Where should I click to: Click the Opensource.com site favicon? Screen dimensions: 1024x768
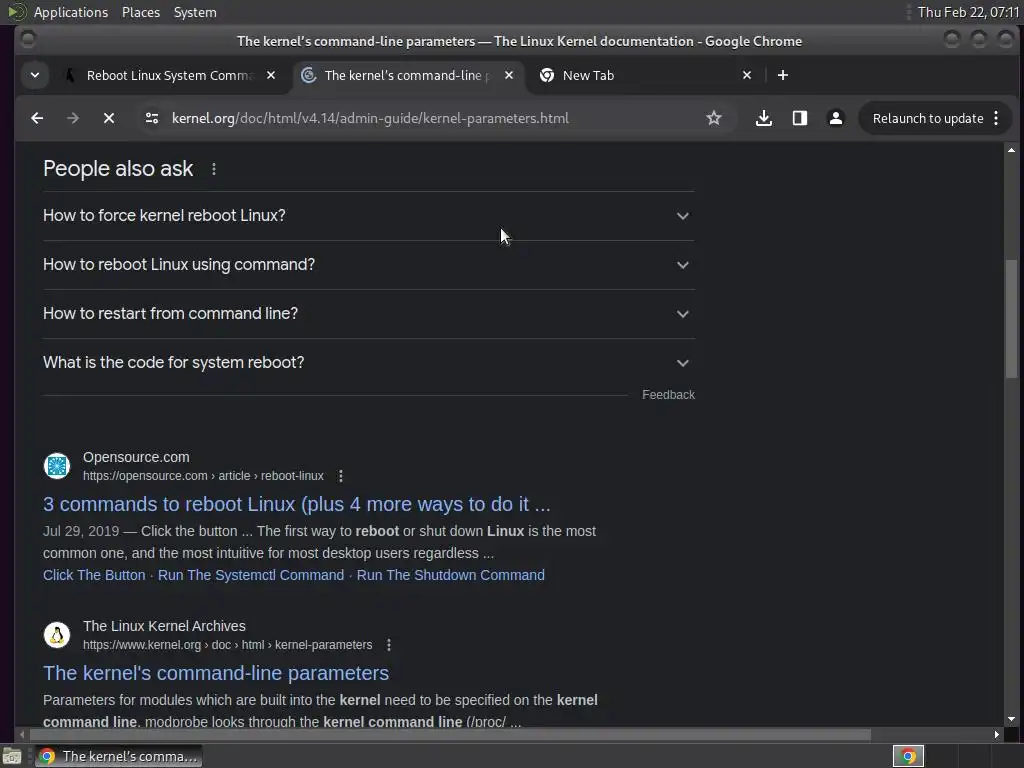tap(57, 466)
